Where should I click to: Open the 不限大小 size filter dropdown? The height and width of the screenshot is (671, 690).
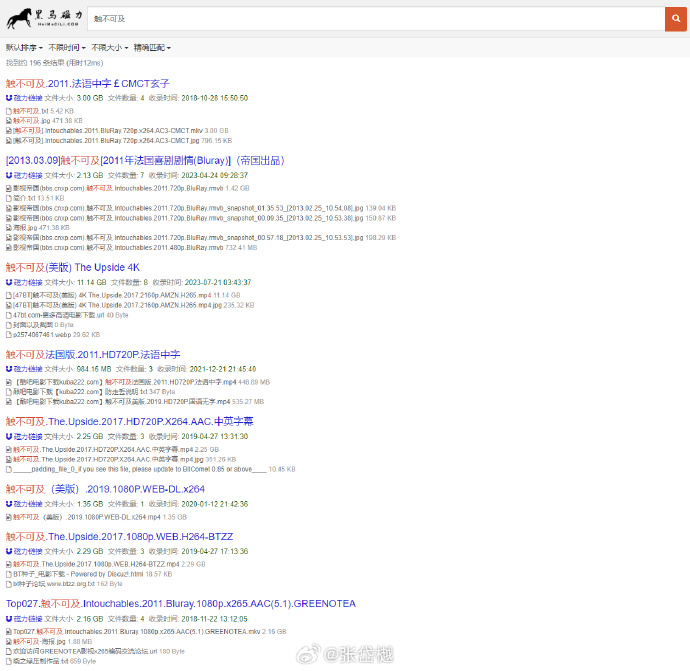[x=110, y=48]
